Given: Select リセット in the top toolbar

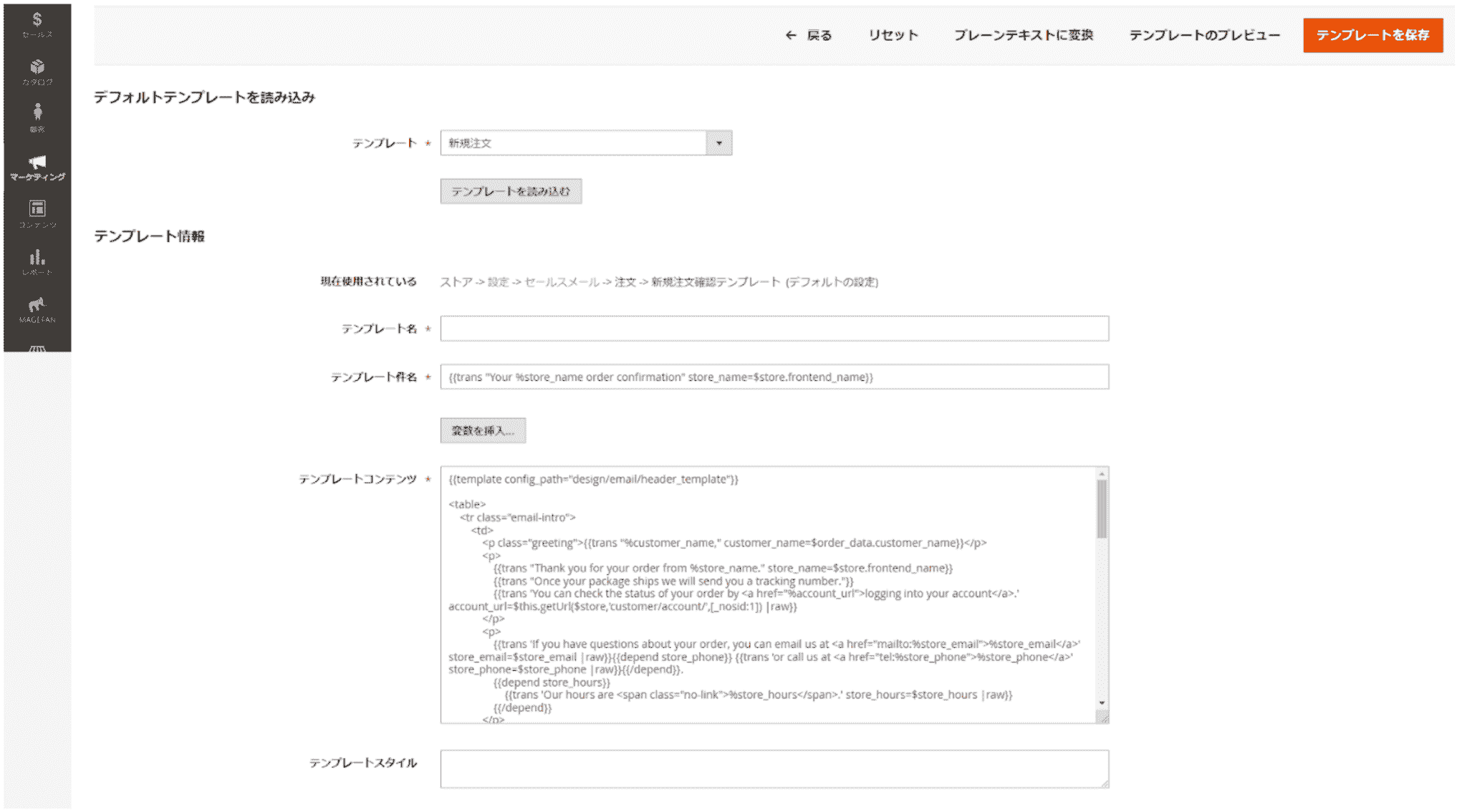Looking at the screenshot, I should pyautogui.click(x=893, y=35).
